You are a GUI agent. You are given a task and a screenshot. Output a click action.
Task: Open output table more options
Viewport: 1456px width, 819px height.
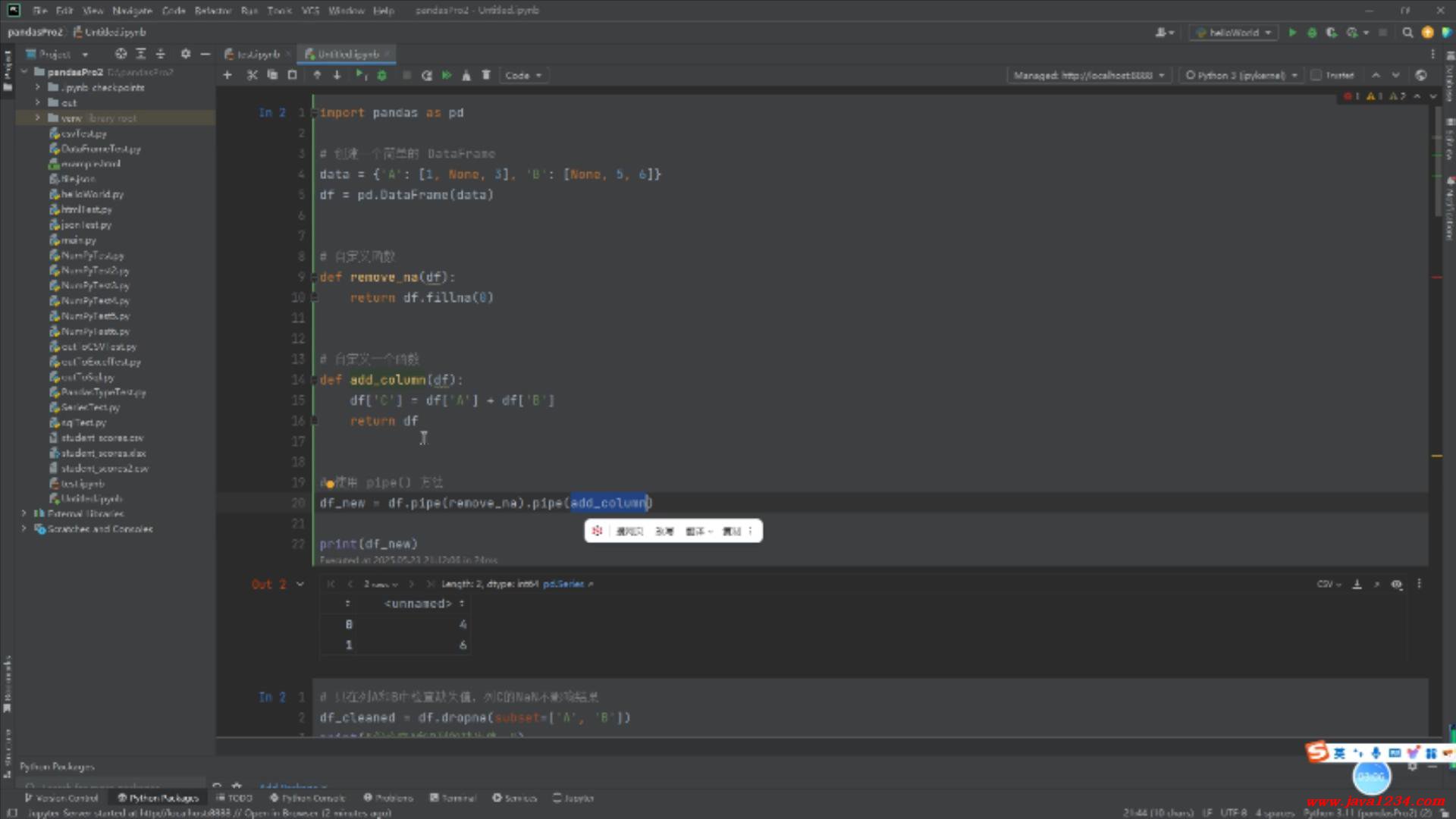coord(1419,584)
